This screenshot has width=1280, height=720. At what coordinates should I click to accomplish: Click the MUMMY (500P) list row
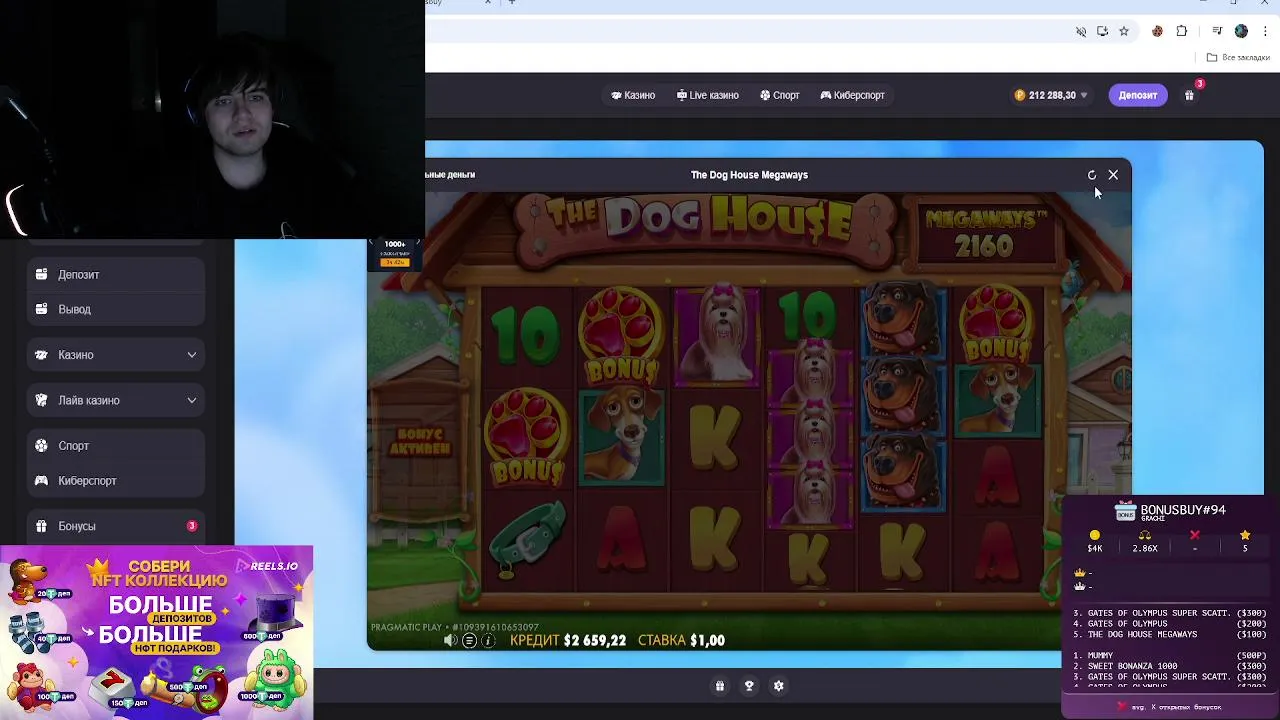(x=1170, y=656)
